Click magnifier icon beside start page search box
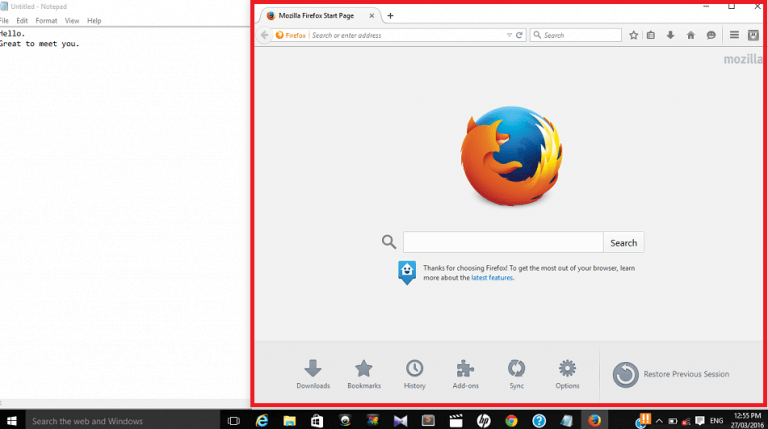Image resolution: width=768 pixels, height=429 pixels. tap(389, 242)
